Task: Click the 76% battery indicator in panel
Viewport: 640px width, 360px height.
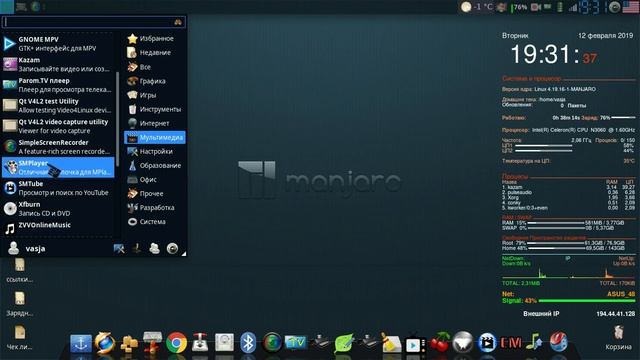Action: point(519,7)
